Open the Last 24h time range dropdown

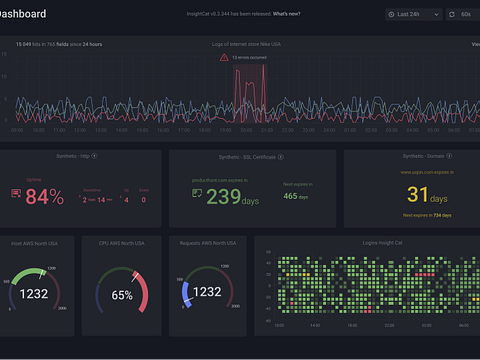414,14
